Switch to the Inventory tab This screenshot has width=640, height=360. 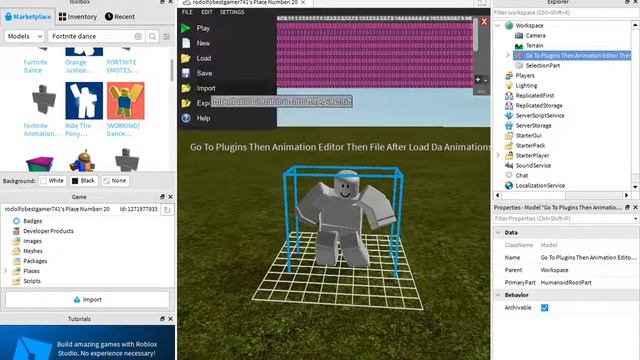click(78, 17)
